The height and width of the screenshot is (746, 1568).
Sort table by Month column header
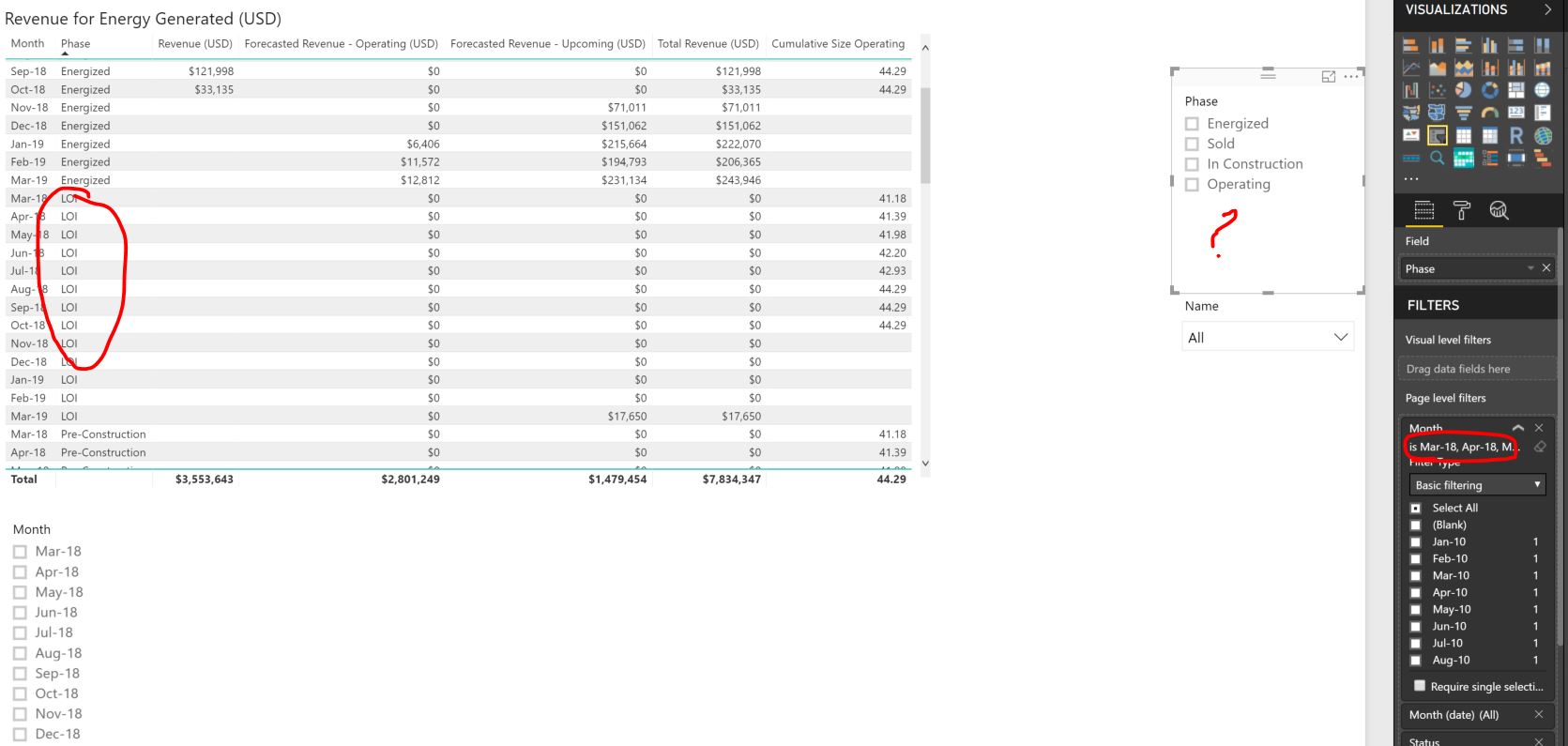click(27, 43)
